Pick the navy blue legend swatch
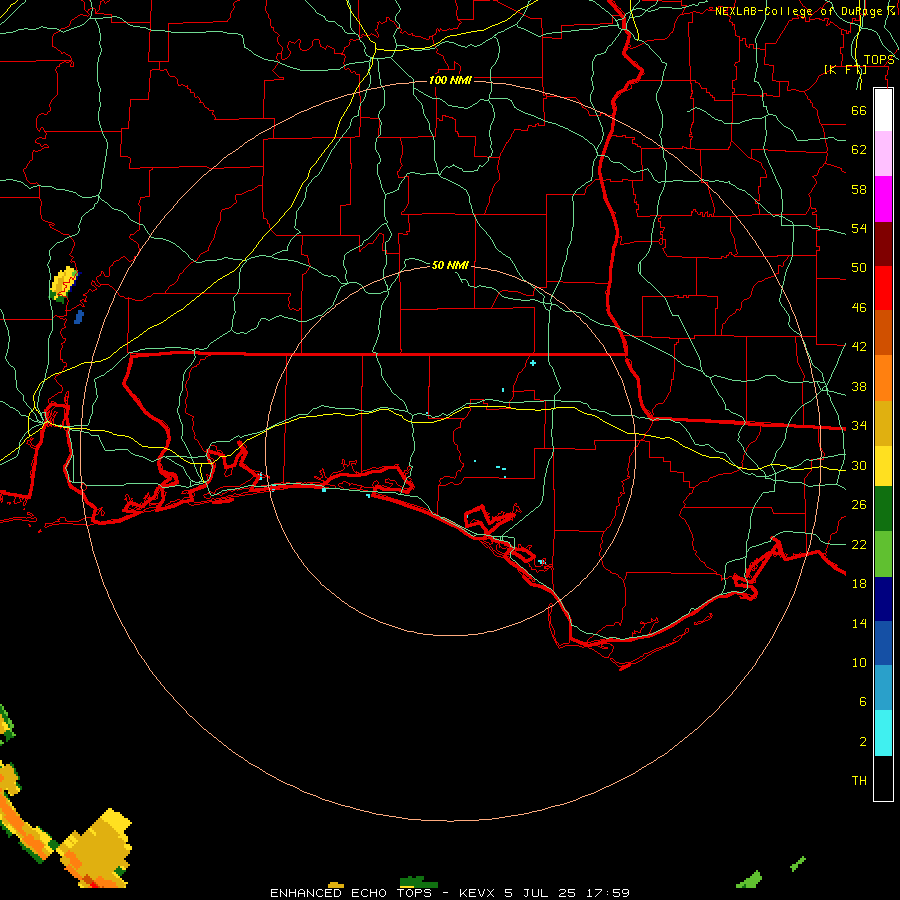 click(x=883, y=599)
